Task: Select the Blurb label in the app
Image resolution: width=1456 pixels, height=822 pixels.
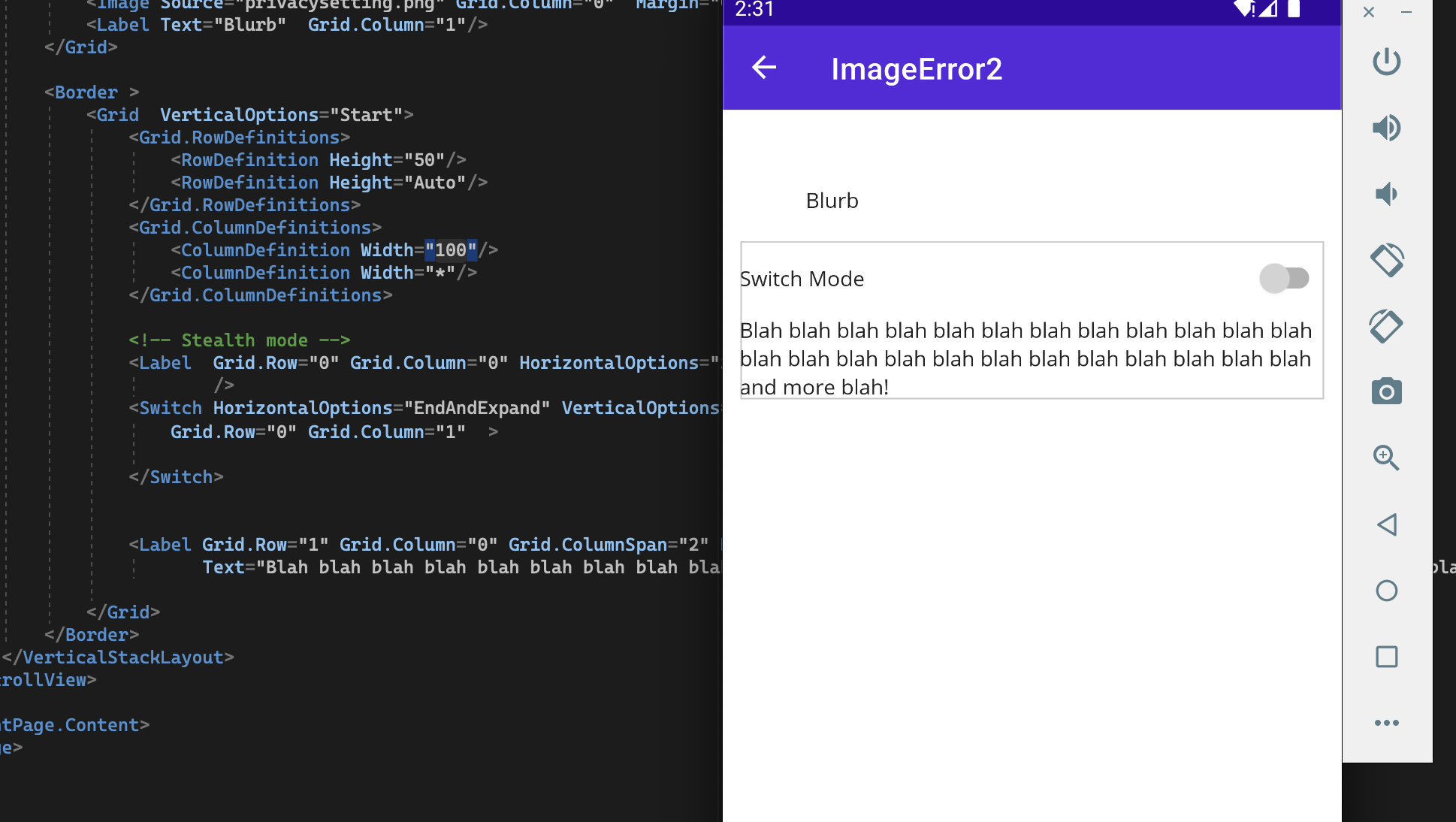Action: pos(831,201)
